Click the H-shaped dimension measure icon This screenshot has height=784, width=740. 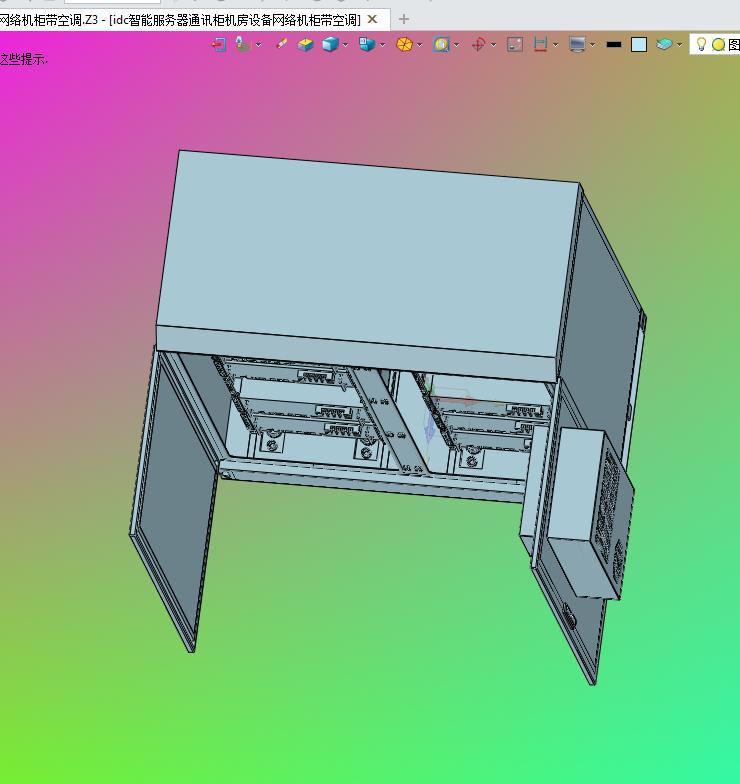coord(540,44)
